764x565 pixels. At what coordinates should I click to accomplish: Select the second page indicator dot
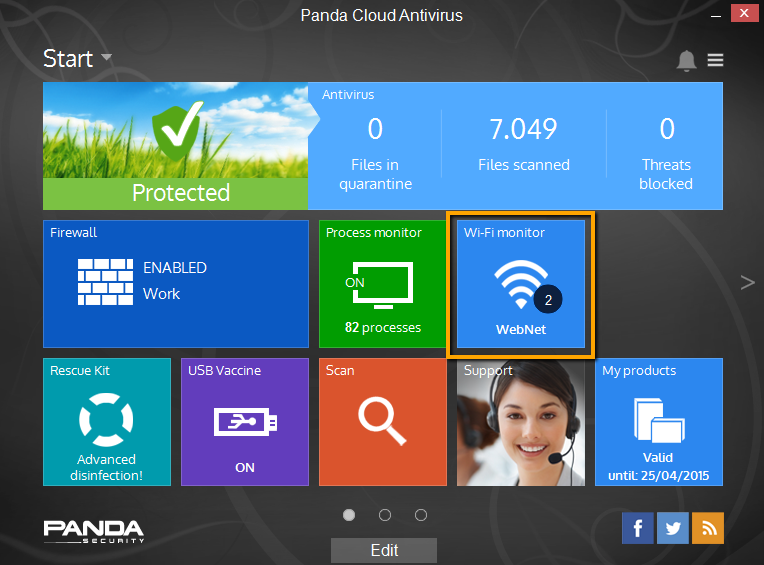[x=385, y=515]
